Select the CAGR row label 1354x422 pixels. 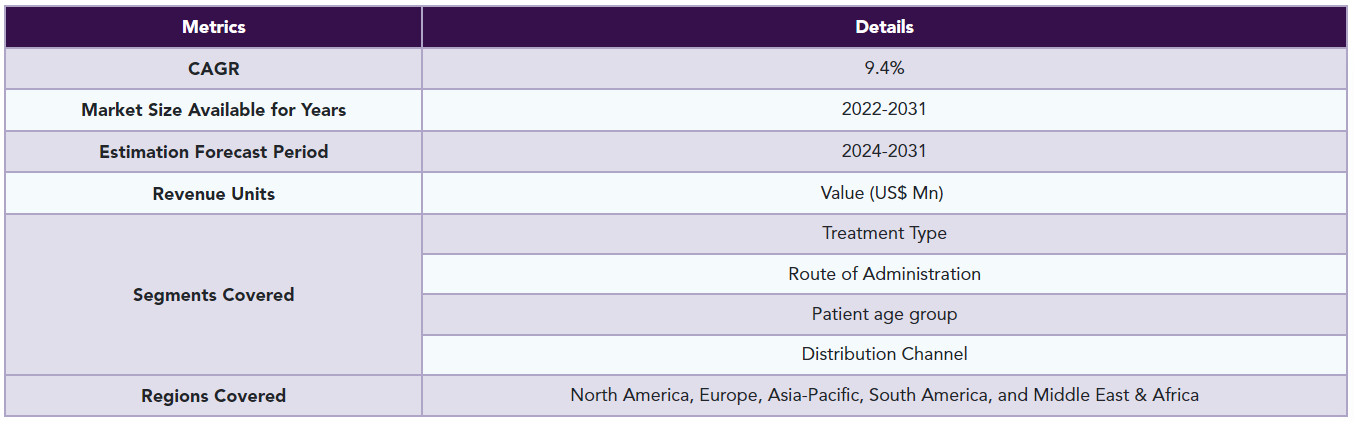pyautogui.click(x=213, y=69)
